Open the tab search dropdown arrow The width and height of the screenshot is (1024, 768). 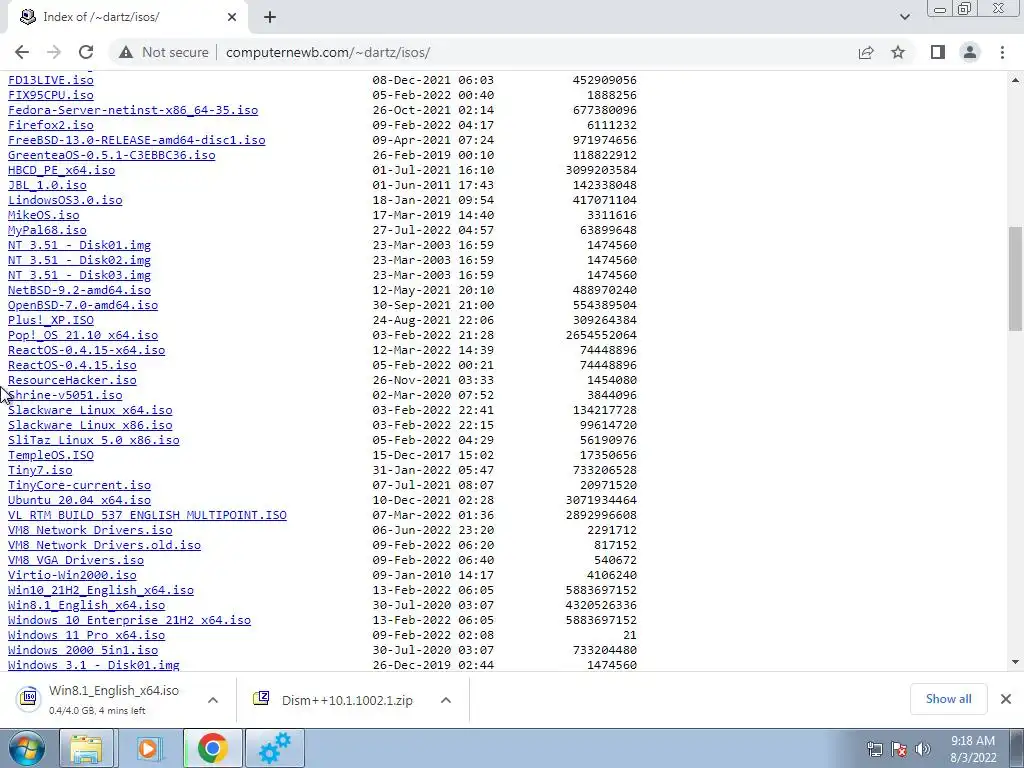(x=904, y=17)
